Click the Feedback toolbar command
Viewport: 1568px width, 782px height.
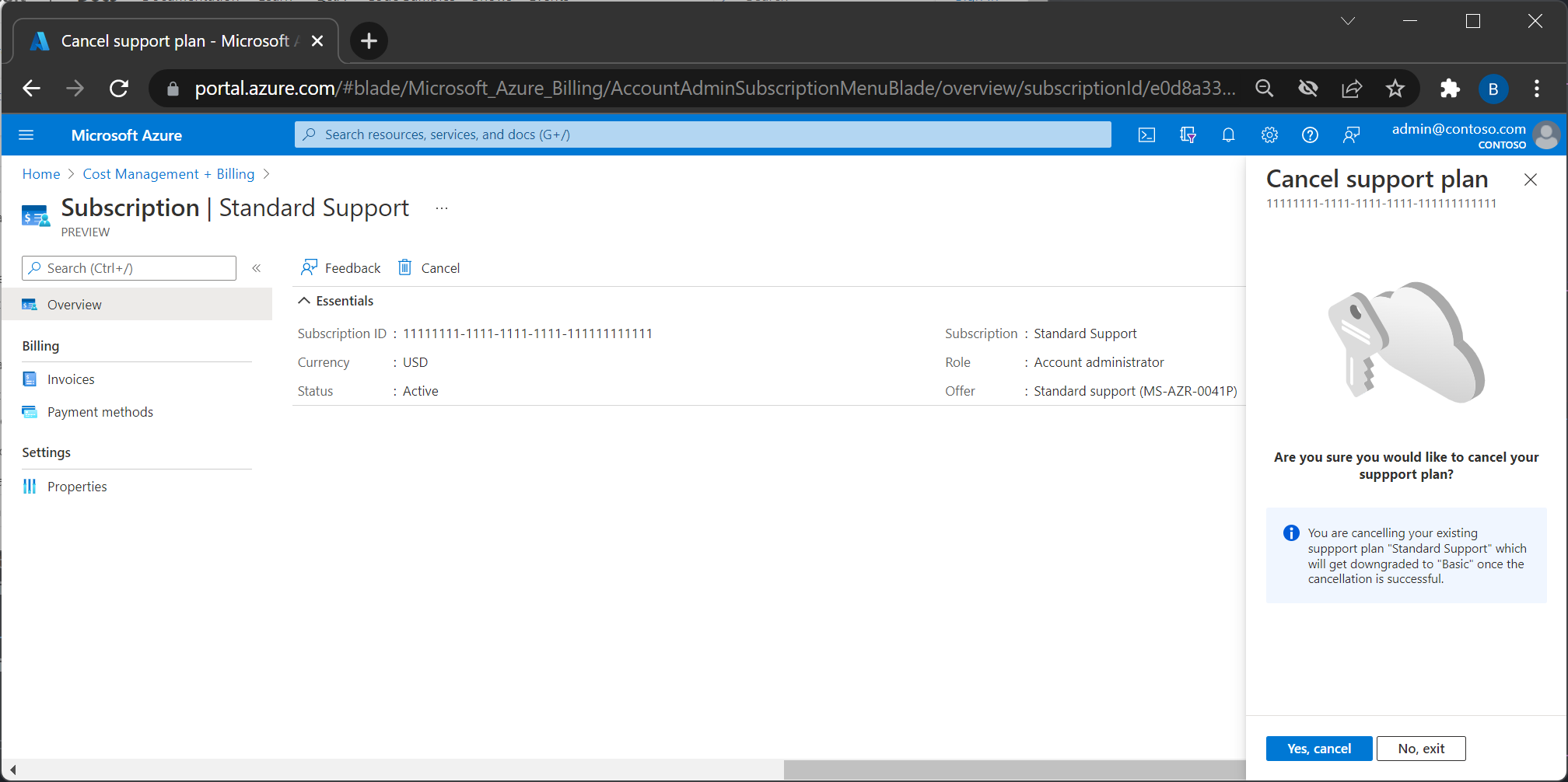[341, 268]
